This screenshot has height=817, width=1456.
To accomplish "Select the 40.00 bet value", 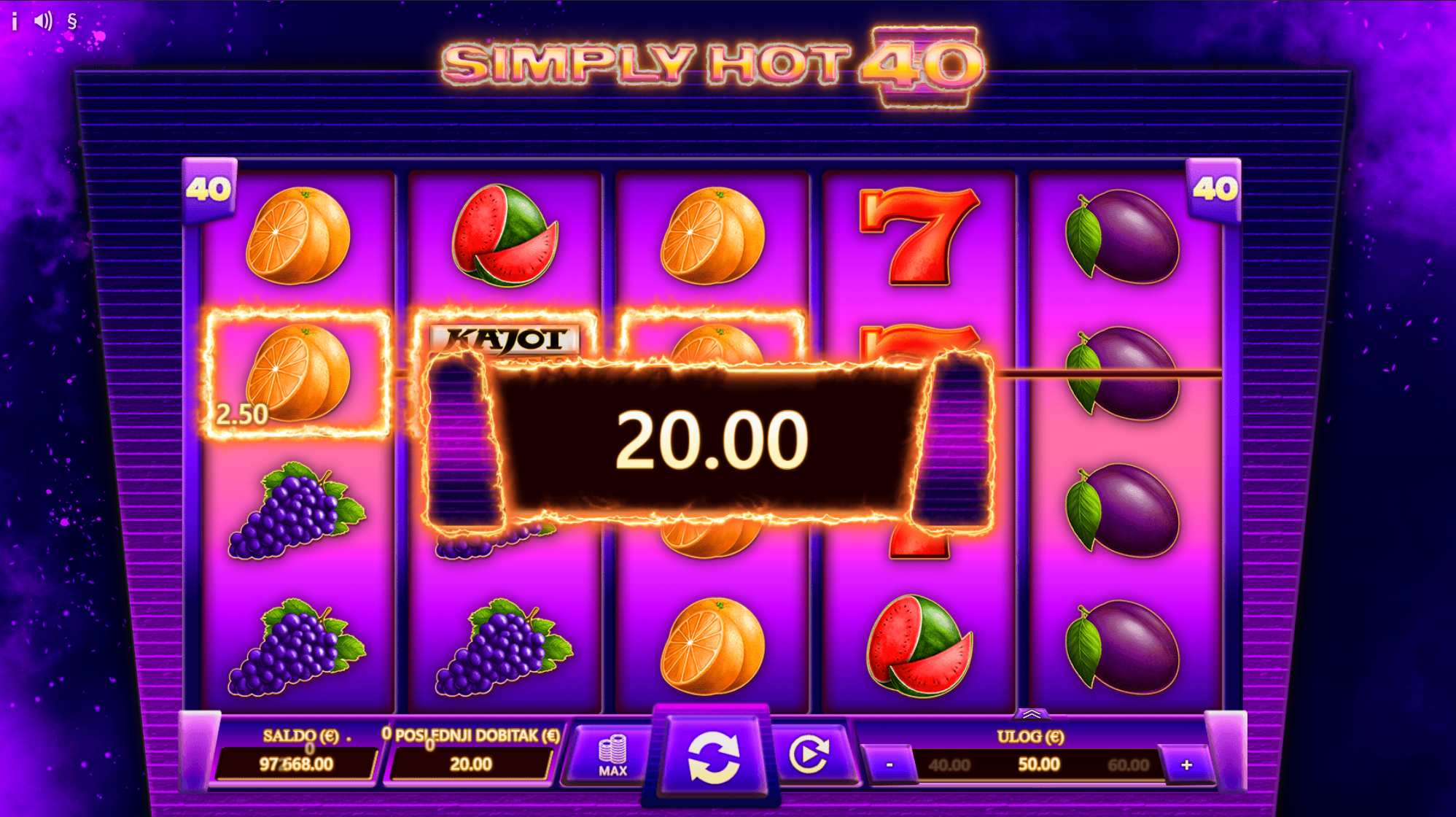I will click(949, 764).
